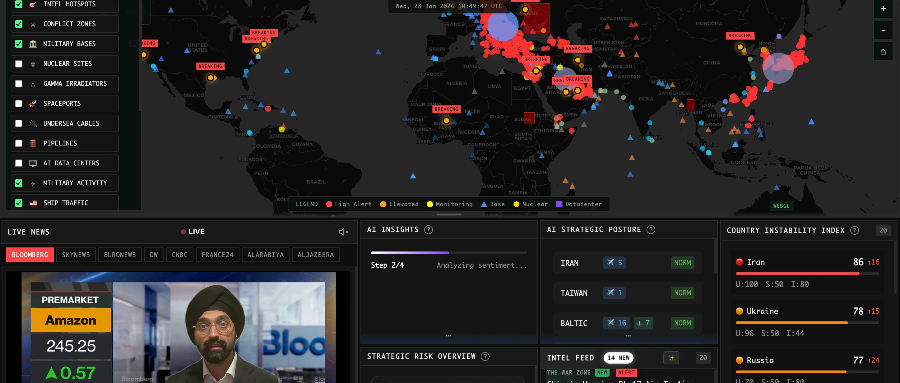
Task: Click Taiwan aircraft count badge
Action: pyautogui.click(x=614, y=293)
